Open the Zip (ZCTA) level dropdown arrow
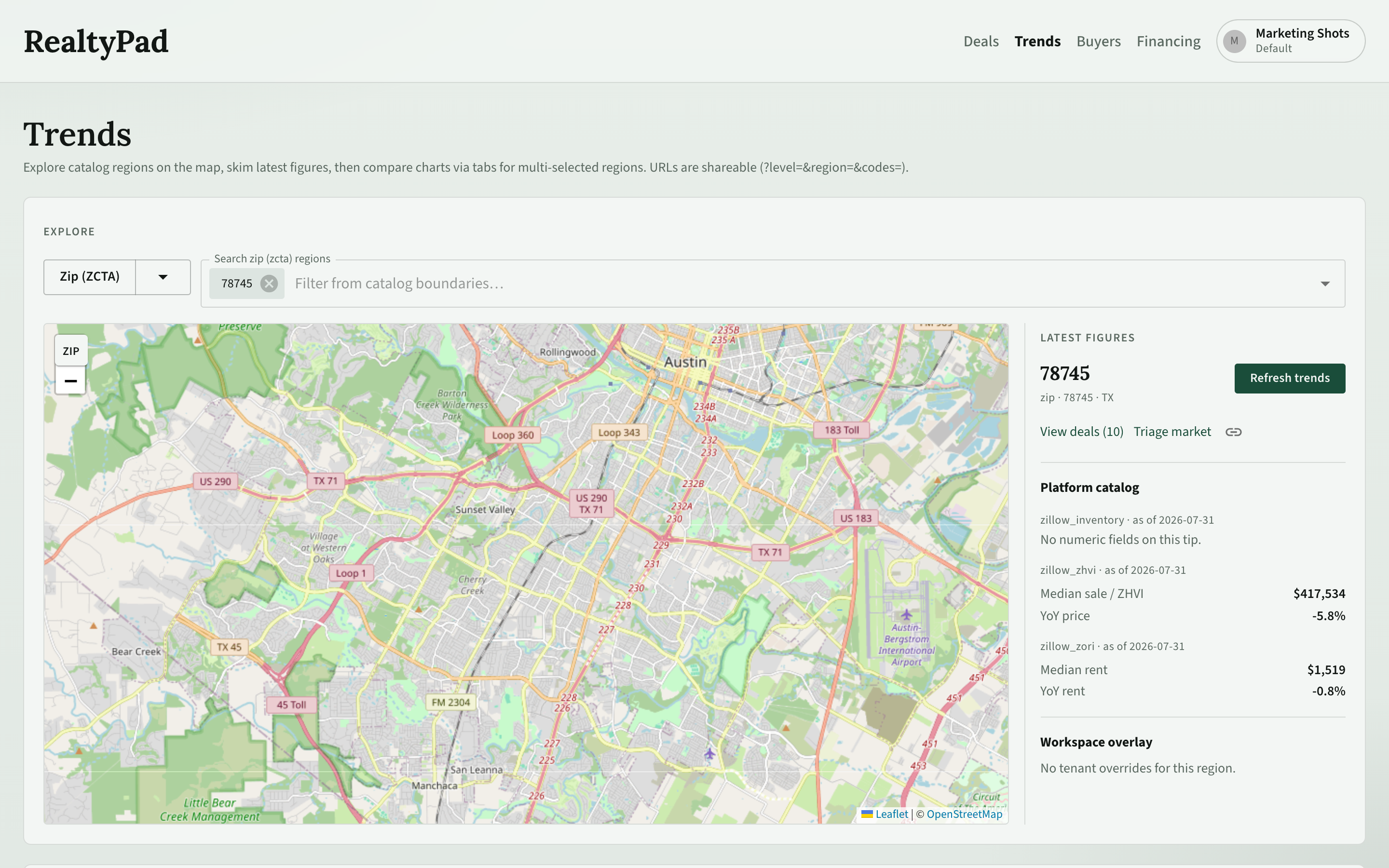This screenshot has height=868, width=1389. [x=163, y=277]
